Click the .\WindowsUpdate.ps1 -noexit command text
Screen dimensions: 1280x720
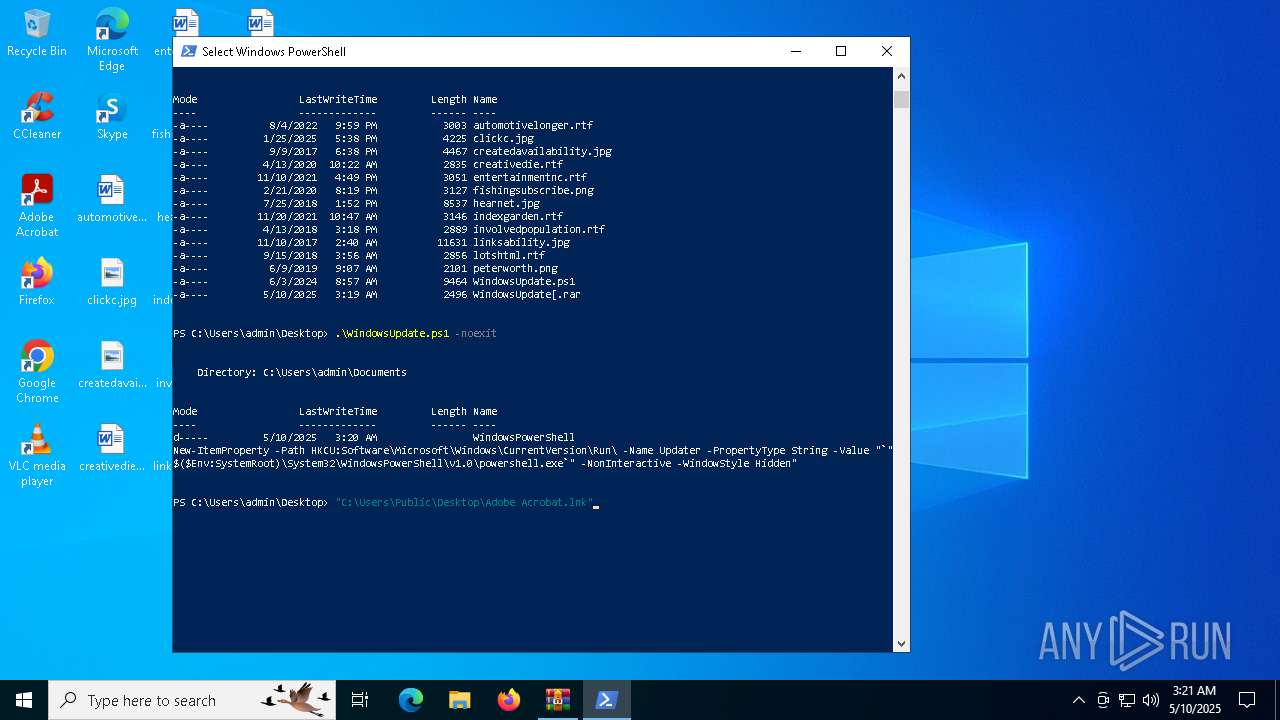click(416, 333)
